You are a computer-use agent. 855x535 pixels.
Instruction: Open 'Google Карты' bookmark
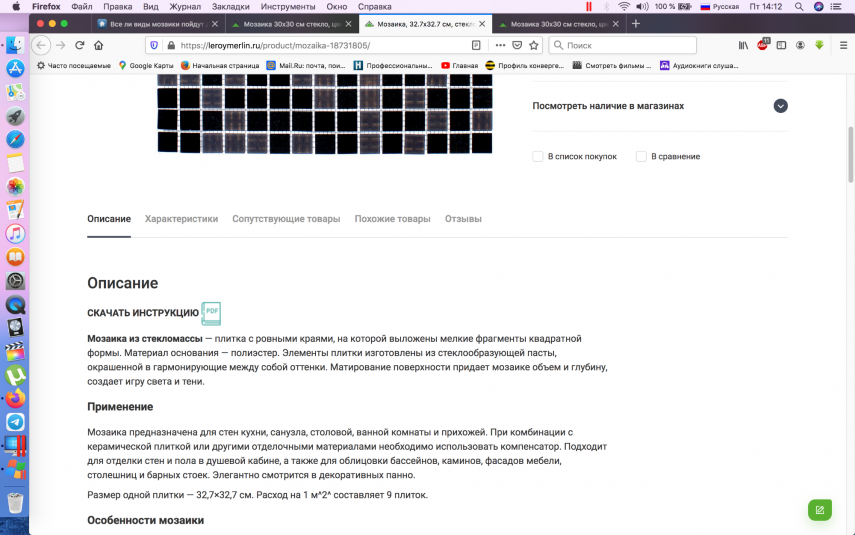coord(146,65)
